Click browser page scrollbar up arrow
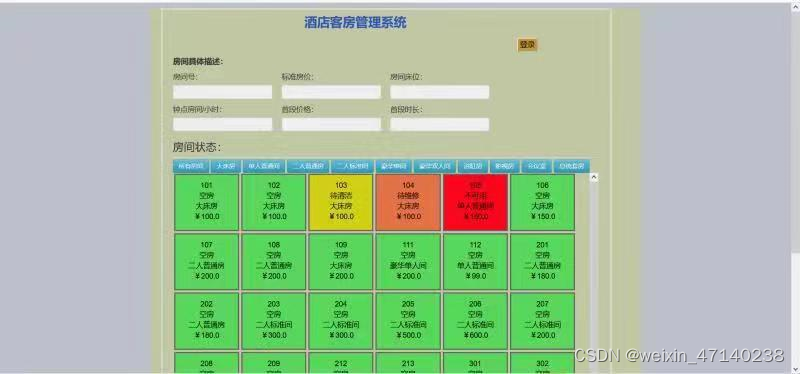 click(x=795, y=7)
